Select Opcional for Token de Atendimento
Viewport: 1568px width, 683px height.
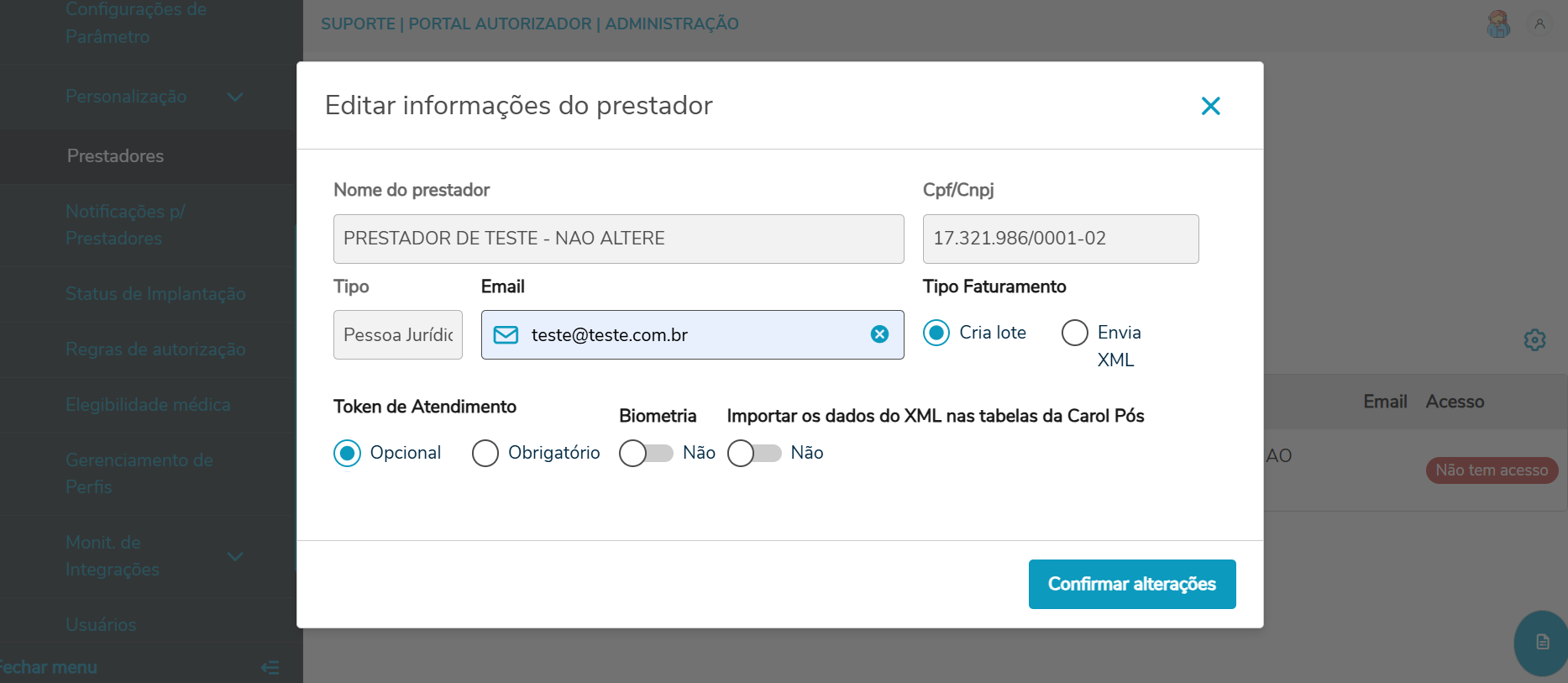click(348, 454)
